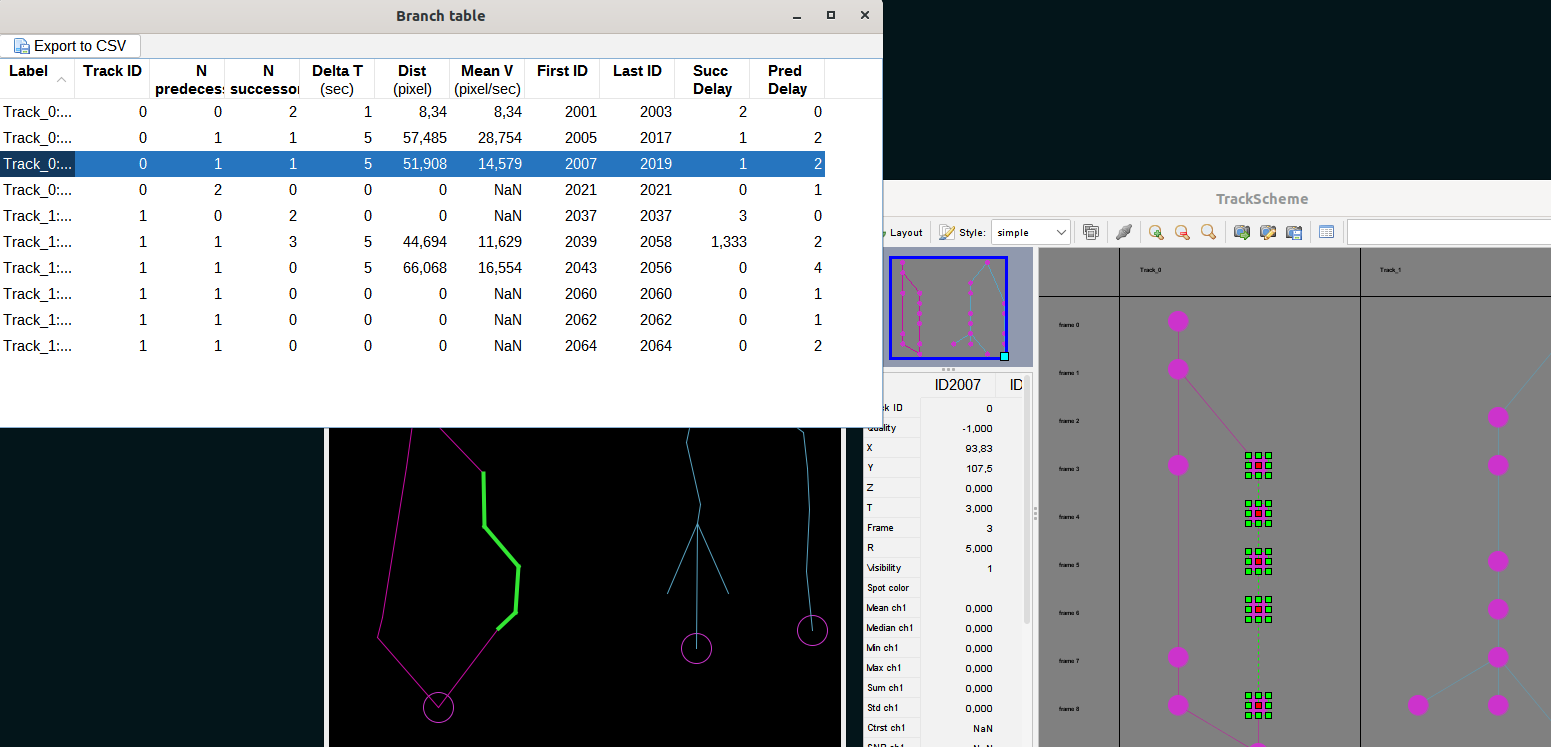Select the branch row with First ID 2021
This screenshot has height=747, width=1551.
pos(412,190)
